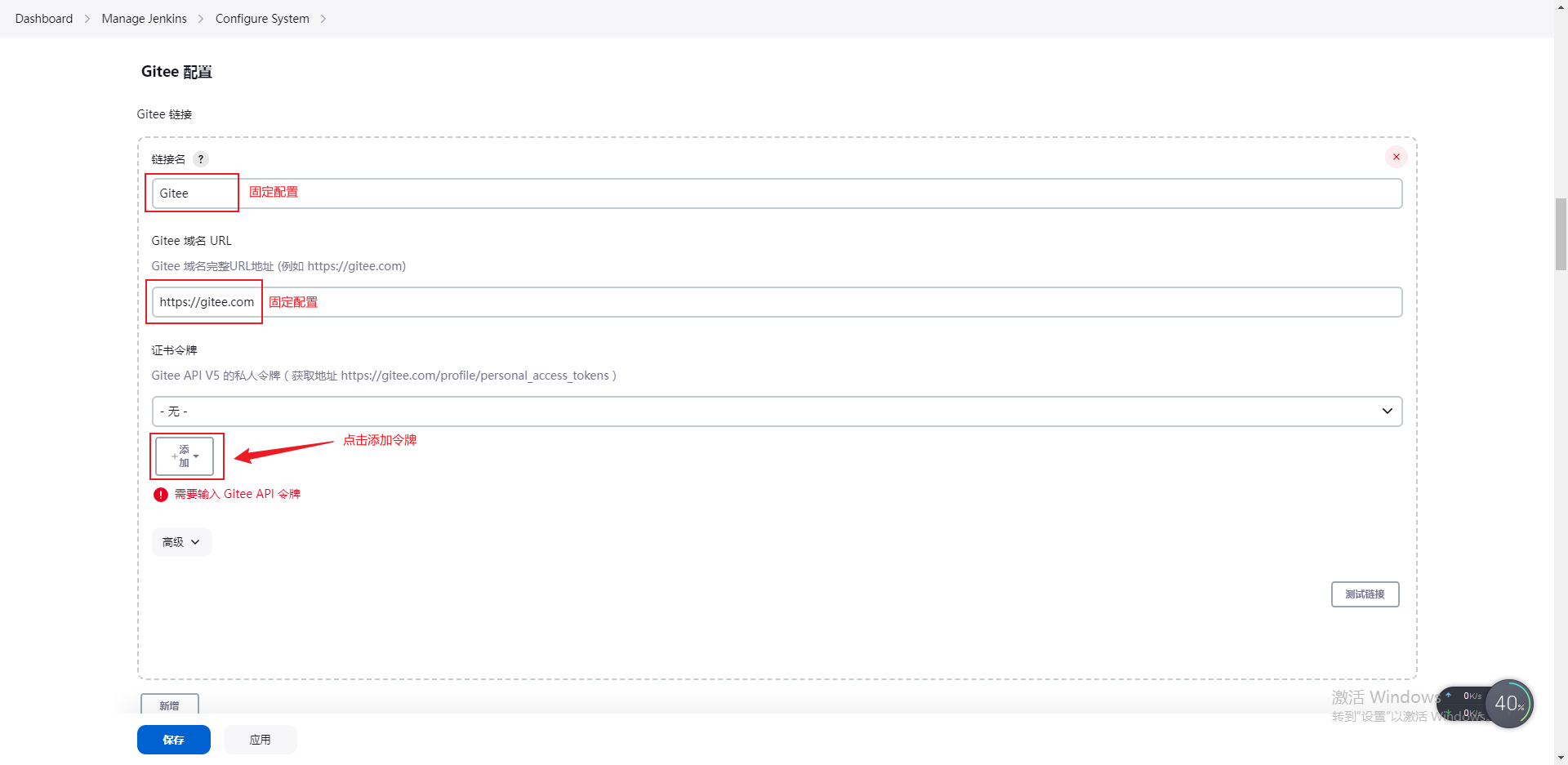
Task: Open the Dashboard breadcrumb
Action: point(44,19)
